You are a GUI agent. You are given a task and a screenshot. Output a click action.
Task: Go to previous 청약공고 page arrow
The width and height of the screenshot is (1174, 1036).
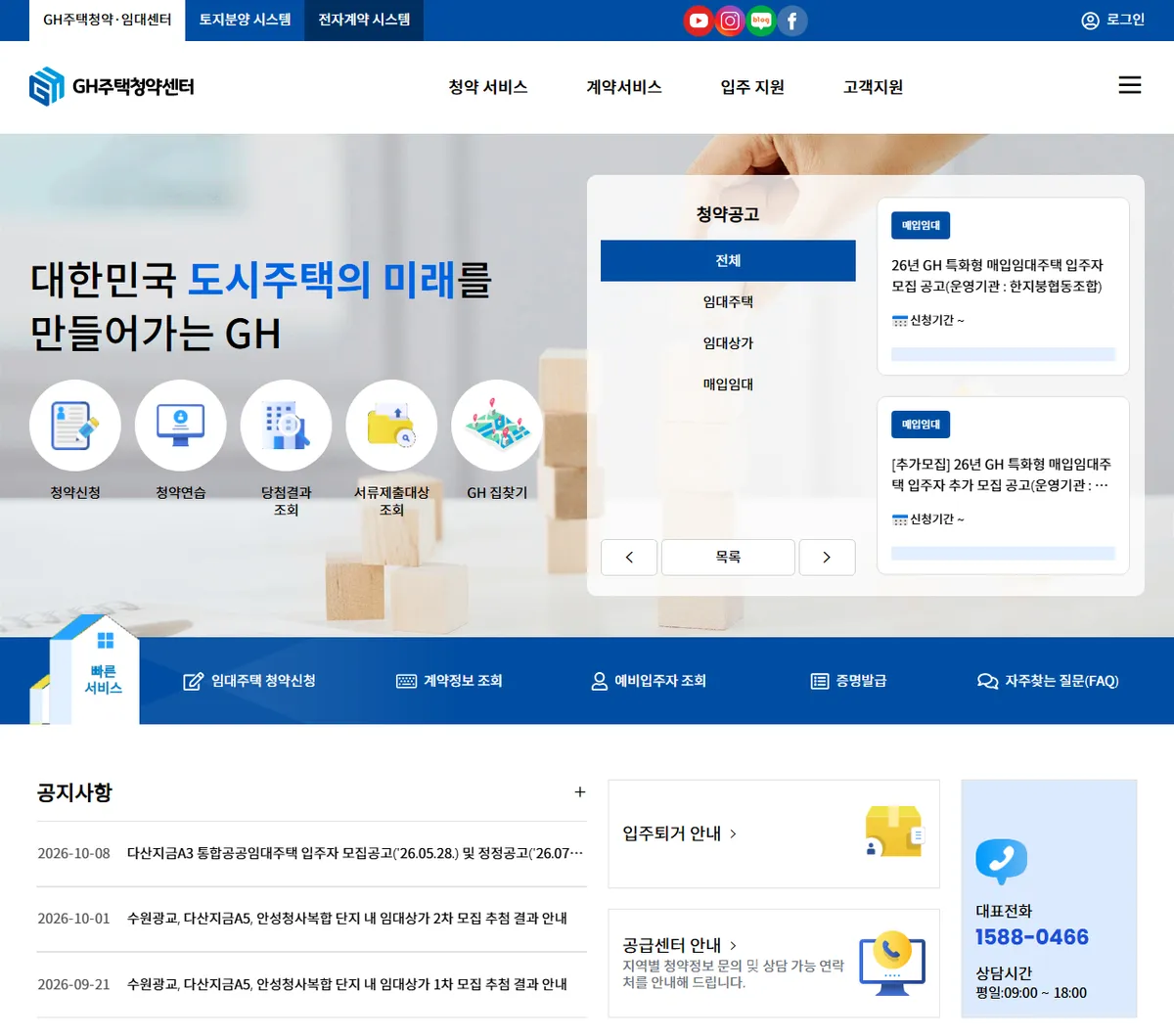[x=629, y=557]
